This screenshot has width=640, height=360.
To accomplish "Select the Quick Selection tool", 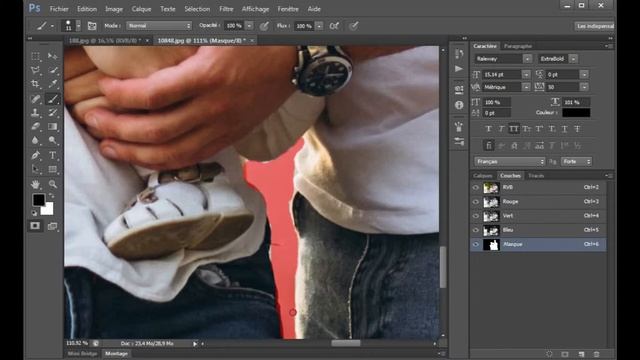I will click(x=53, y=70).
